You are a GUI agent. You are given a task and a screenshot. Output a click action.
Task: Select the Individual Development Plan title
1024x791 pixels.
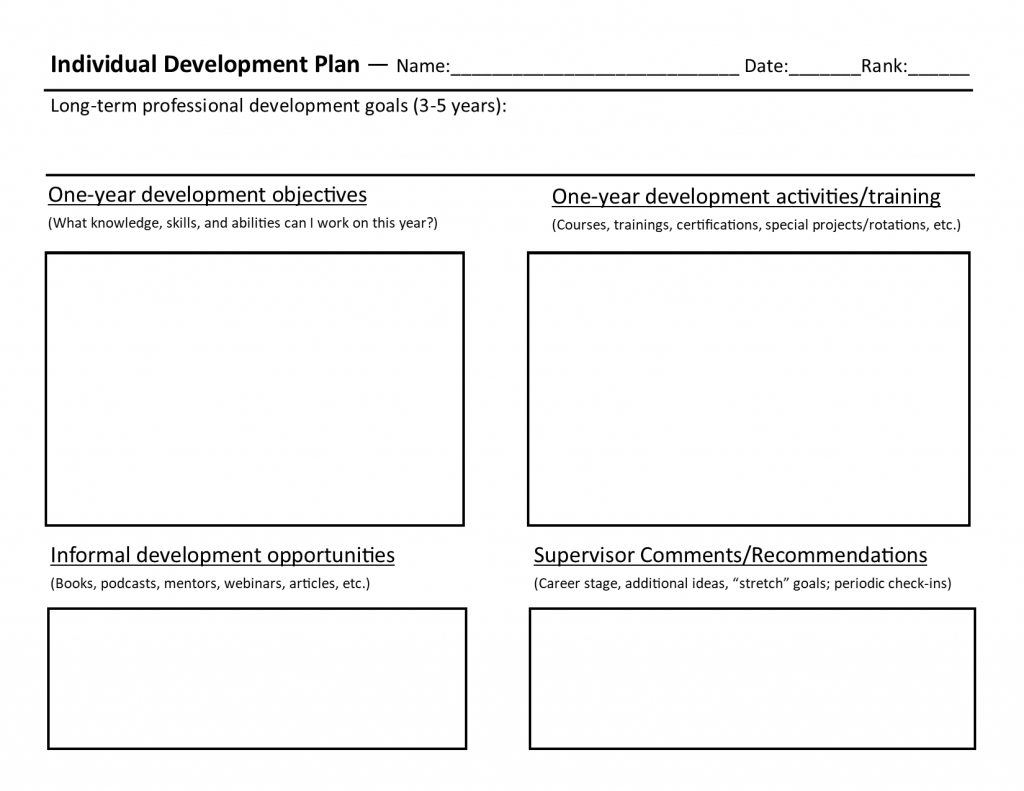point(204,65)
